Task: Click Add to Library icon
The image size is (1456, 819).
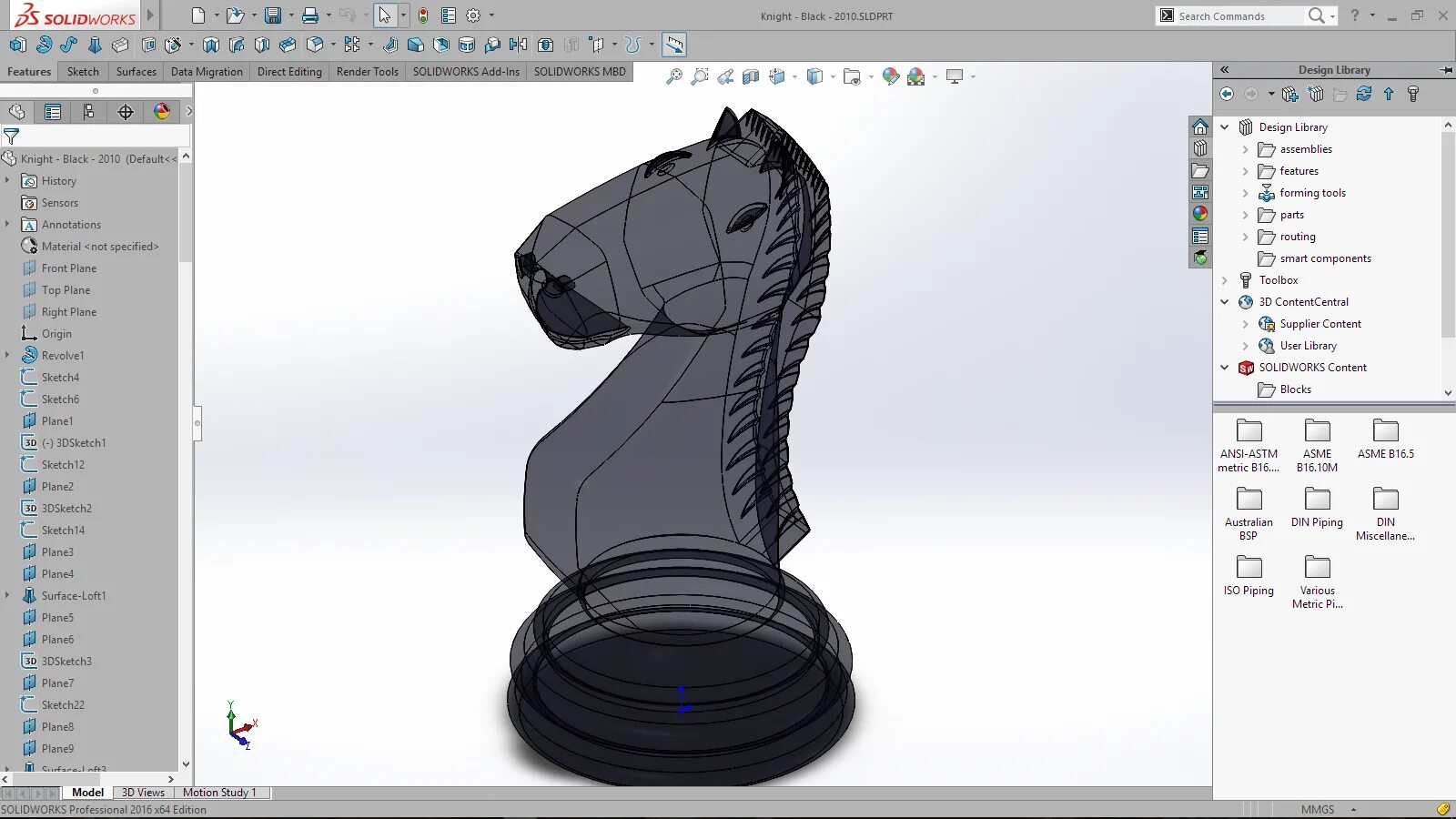Action: coord(1290,94)
